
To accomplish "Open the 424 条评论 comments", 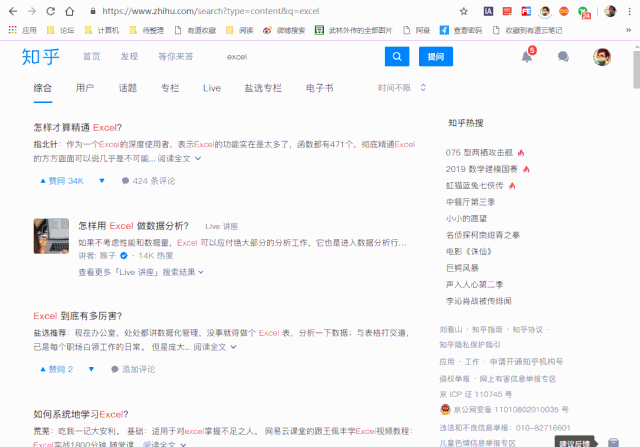I will (x=148, y=181).
